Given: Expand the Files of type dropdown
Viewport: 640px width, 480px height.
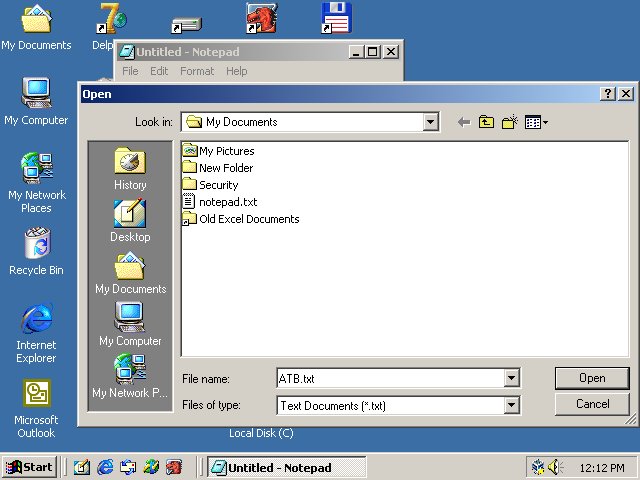Looking at the screenshot, I should [x=511, y=406].
